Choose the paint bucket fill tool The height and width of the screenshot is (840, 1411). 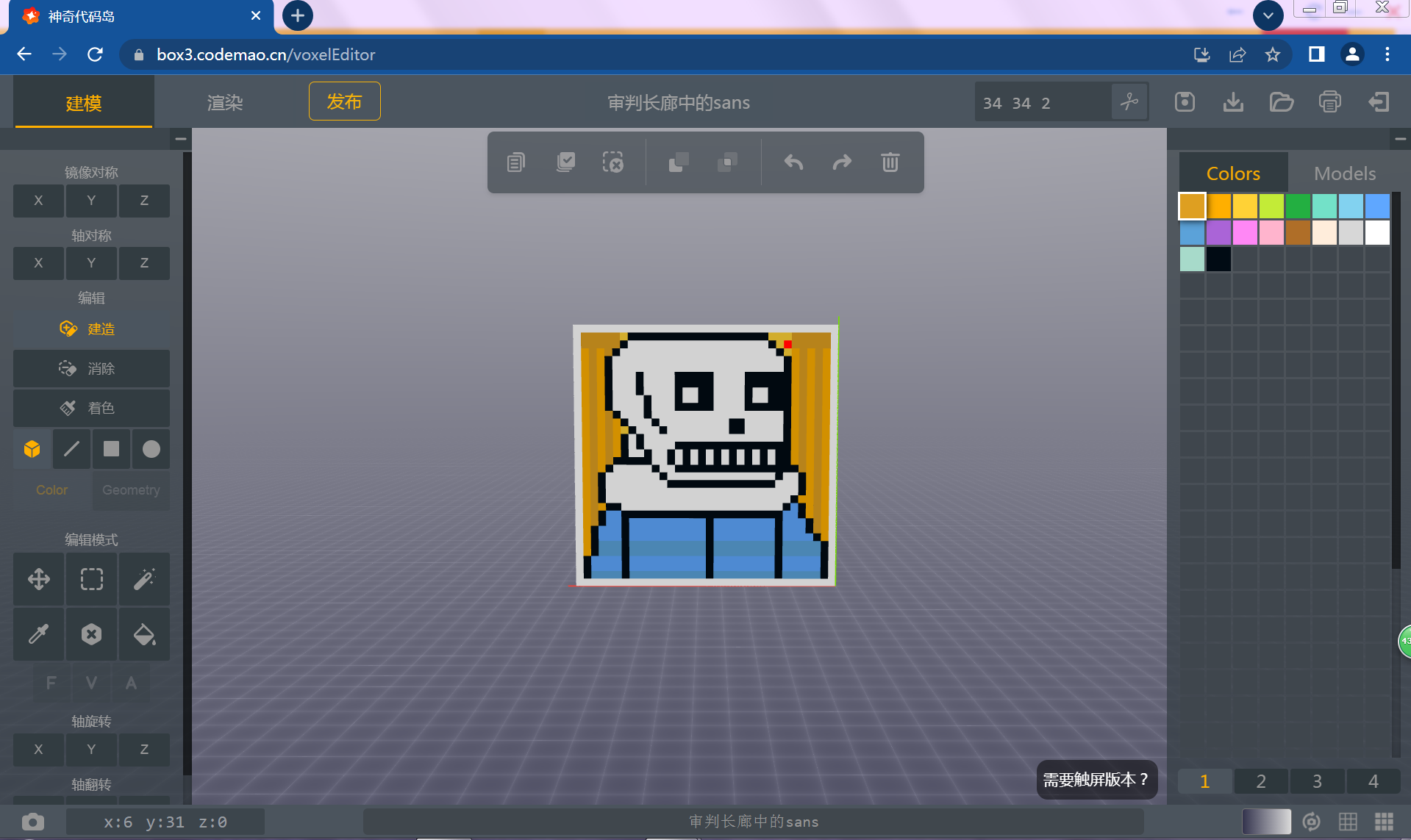[144, 633]
